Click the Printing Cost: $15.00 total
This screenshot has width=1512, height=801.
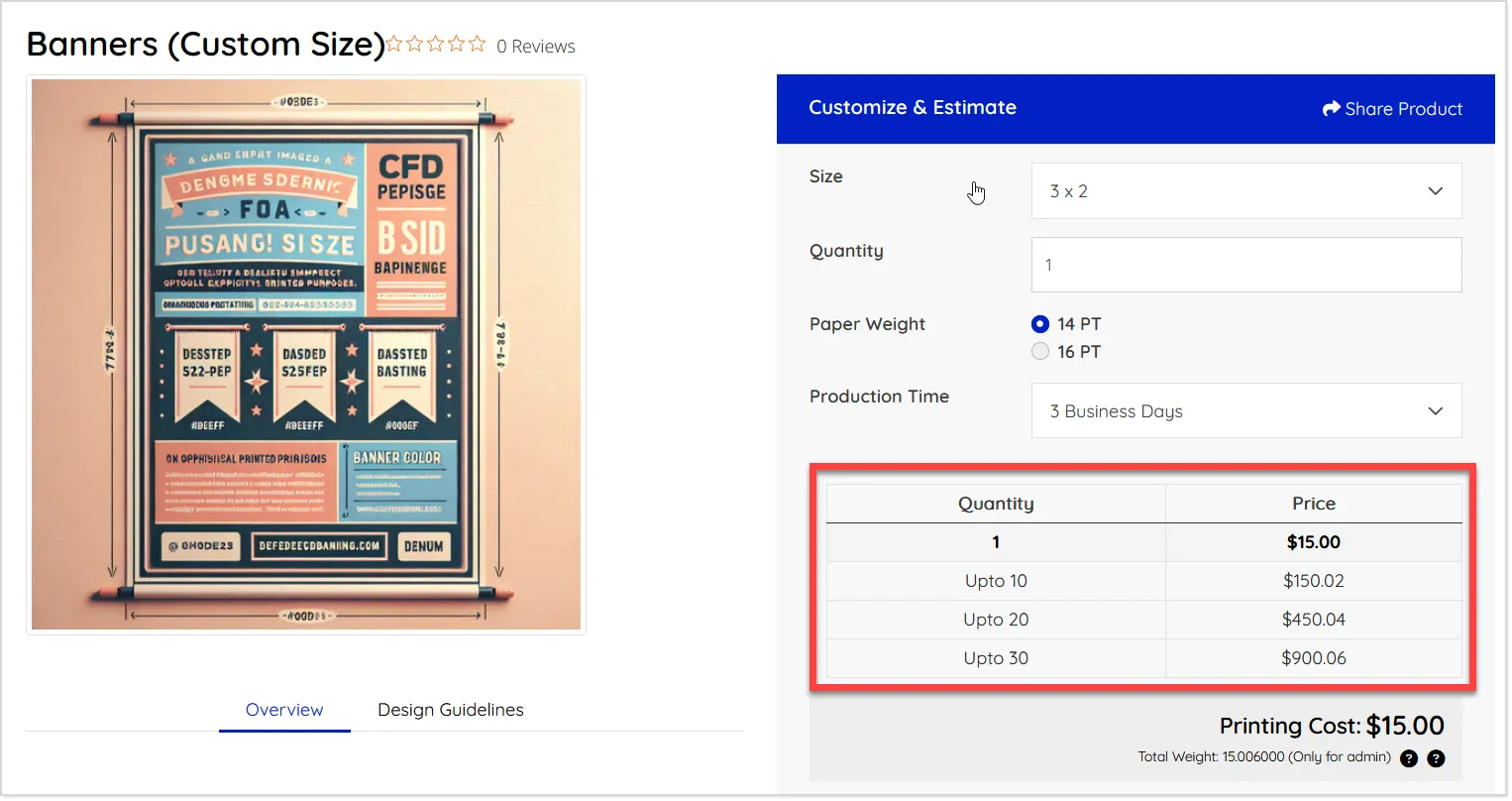[x=1332, y=726]
